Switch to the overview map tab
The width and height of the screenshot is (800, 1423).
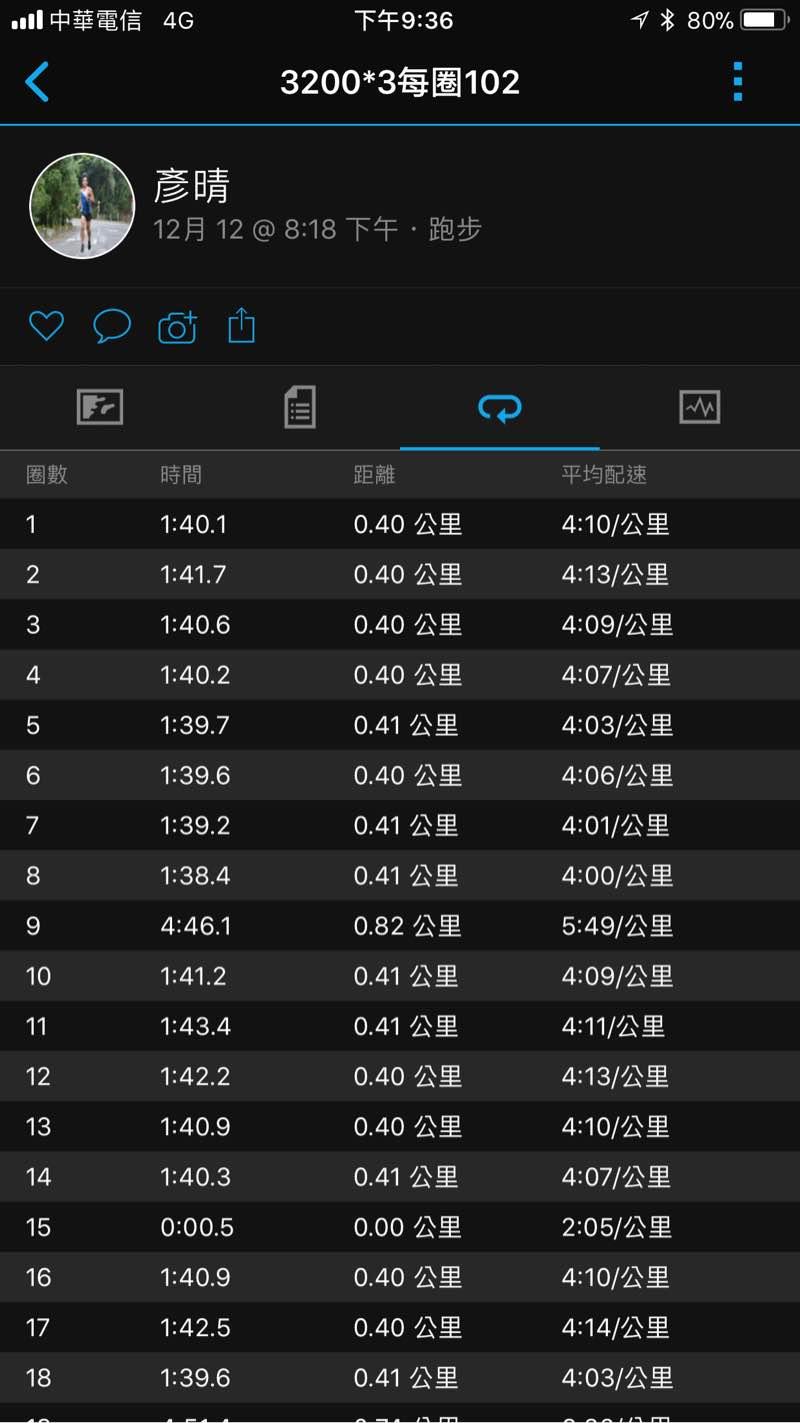[100, 408]
